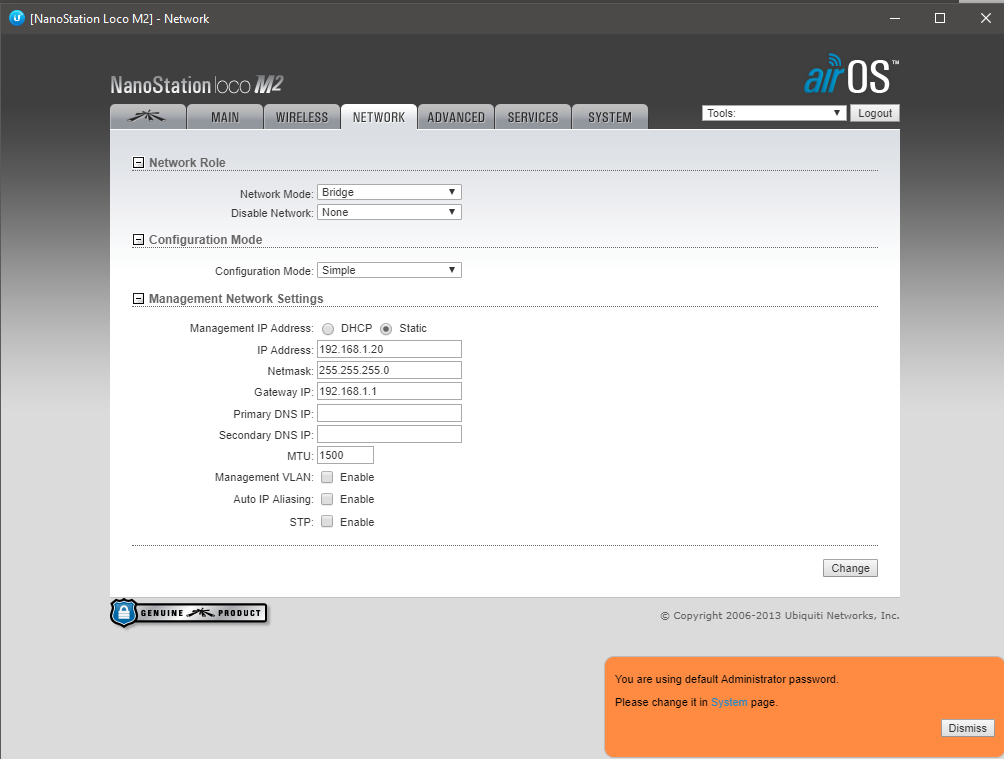Enable Management VLAN checkbox
The width and height of the screenshot is (1004, 759).
[327, 477]
